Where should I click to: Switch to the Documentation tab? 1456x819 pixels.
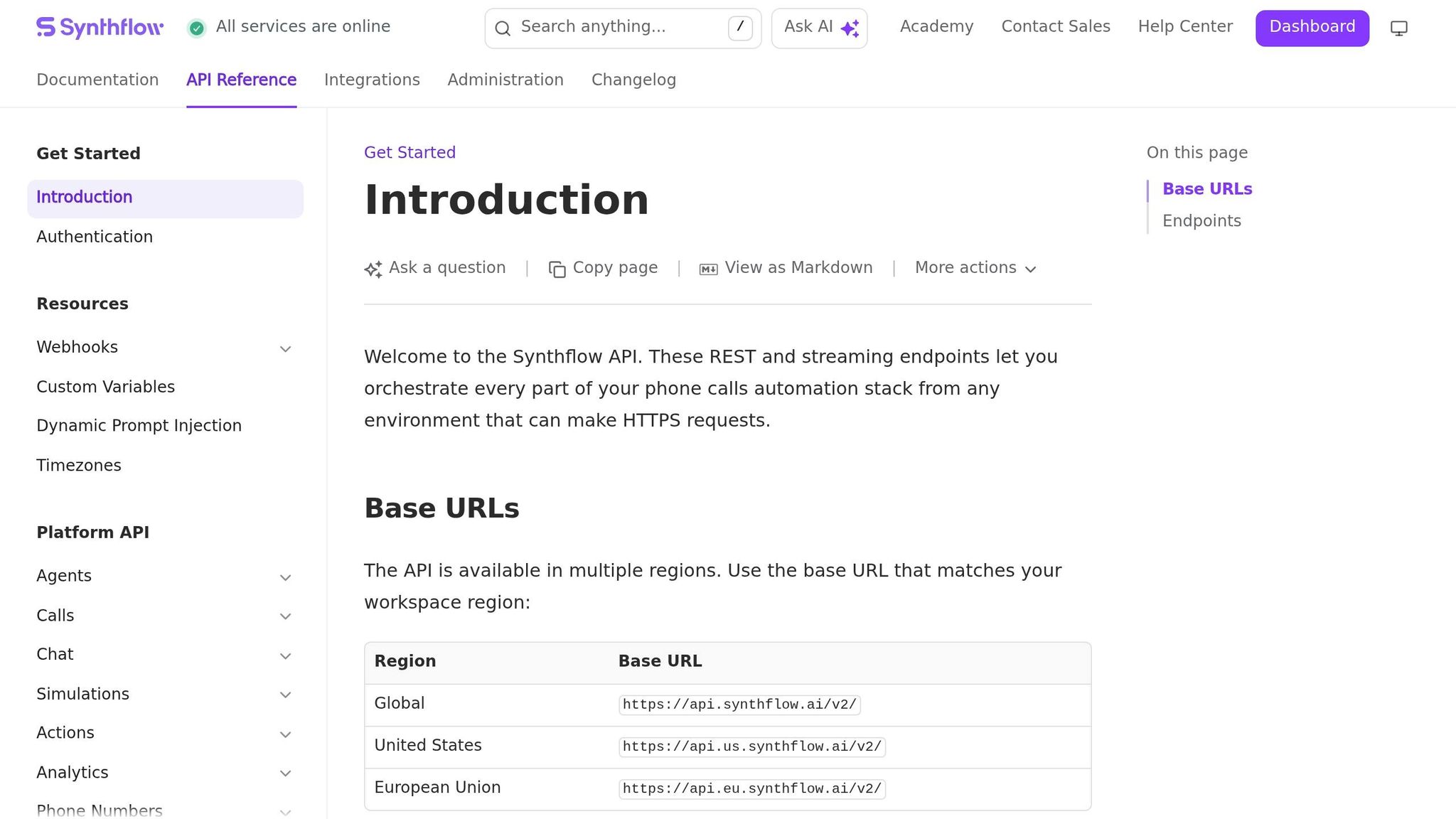click(x=97, y=80)
